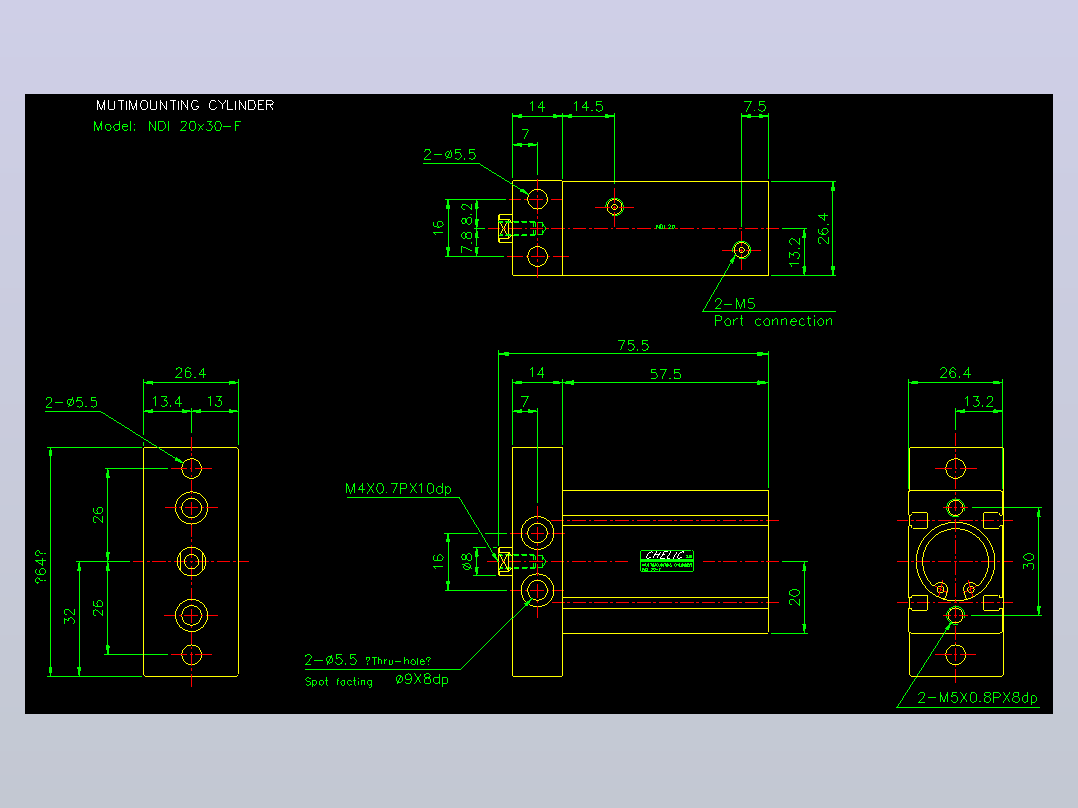Select the Port connection annotation
The image size is (1078, 808).
coord(773,321)
